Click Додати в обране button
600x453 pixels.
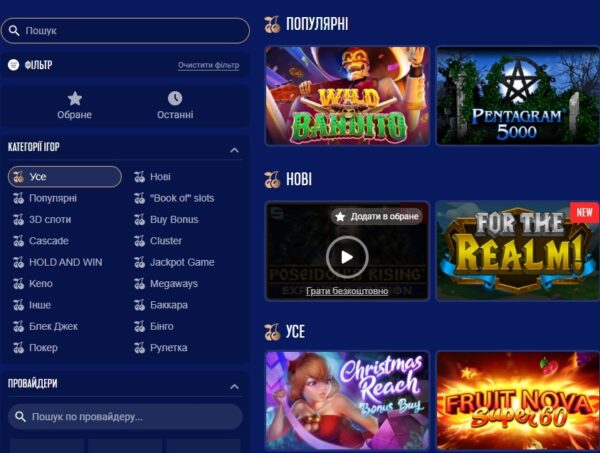pyautogui.click(x=377, y=217)
